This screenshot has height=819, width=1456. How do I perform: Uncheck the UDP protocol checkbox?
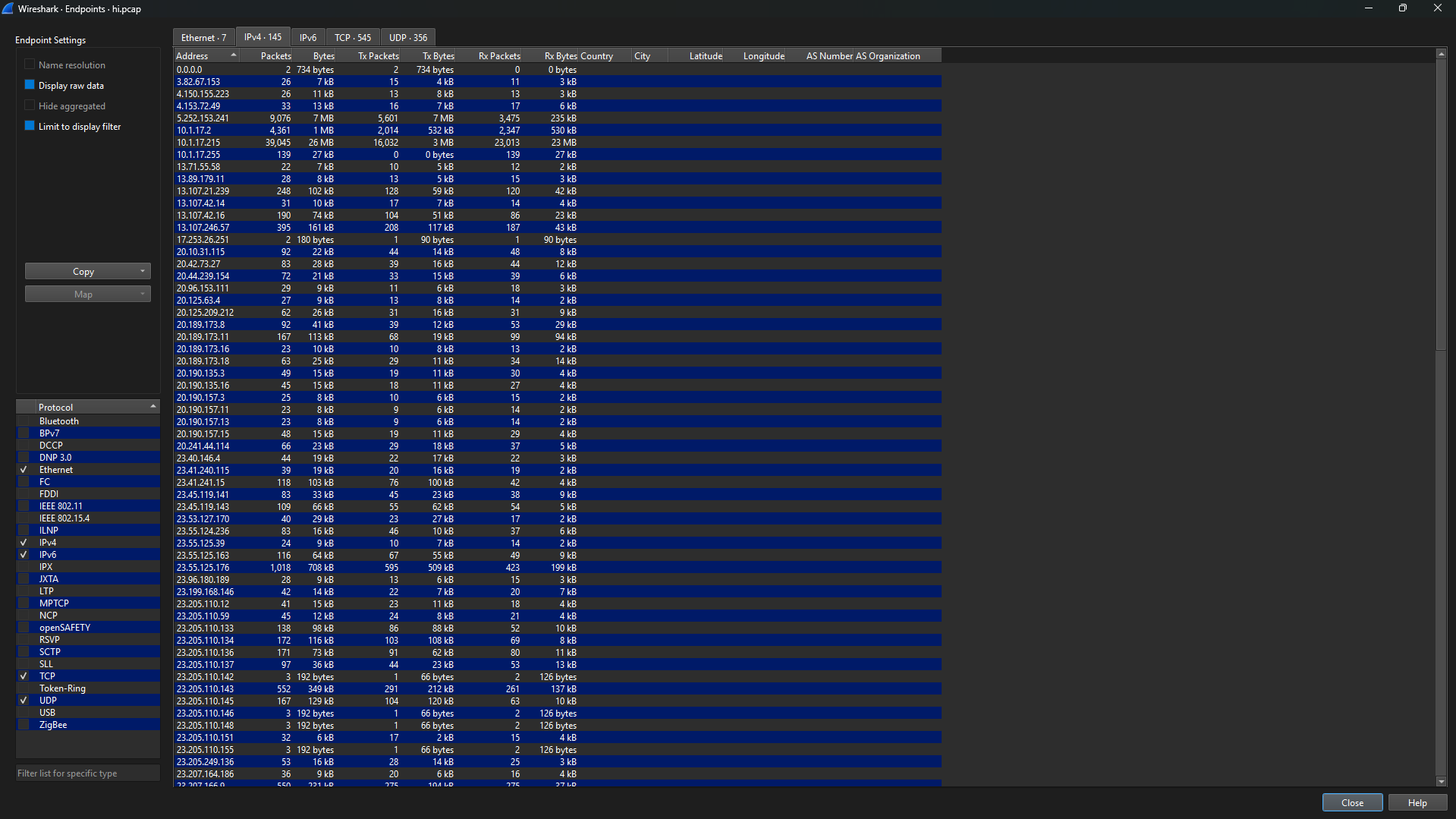(24, 701)
